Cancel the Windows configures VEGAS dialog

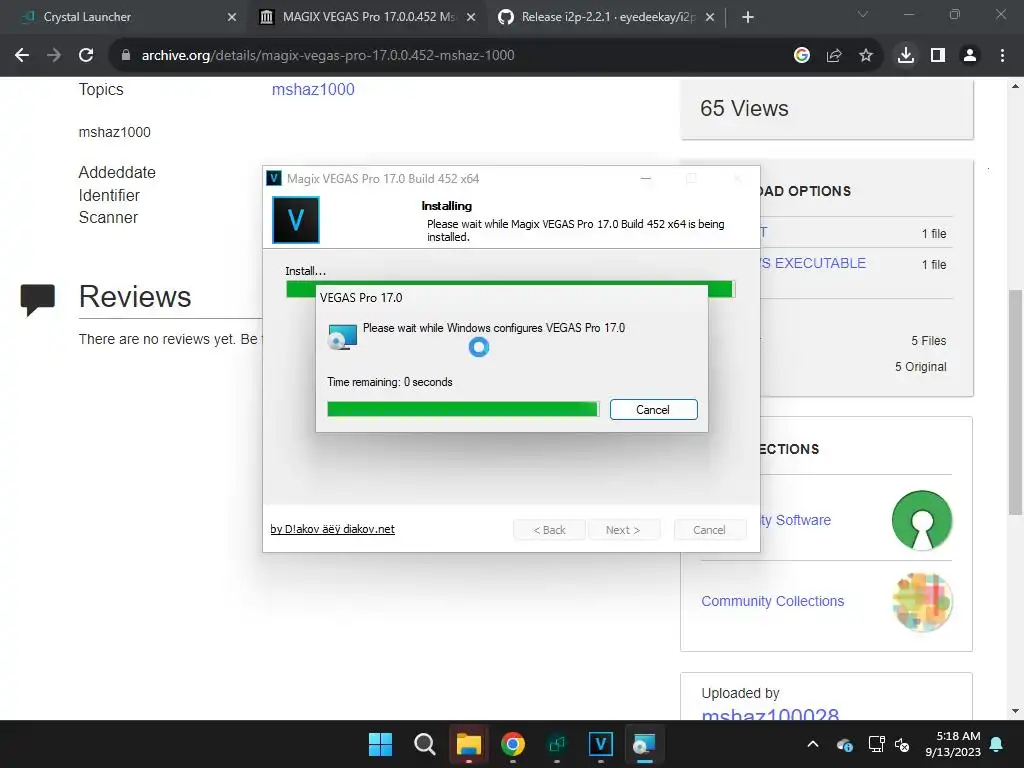pyautogui.click(x=654, y=409)
